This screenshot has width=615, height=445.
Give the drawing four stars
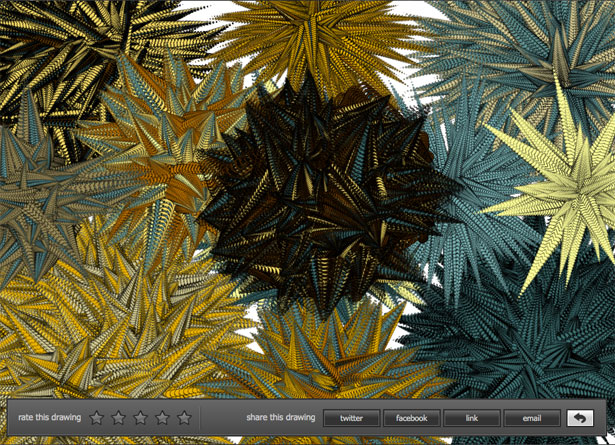coord(162,418)
